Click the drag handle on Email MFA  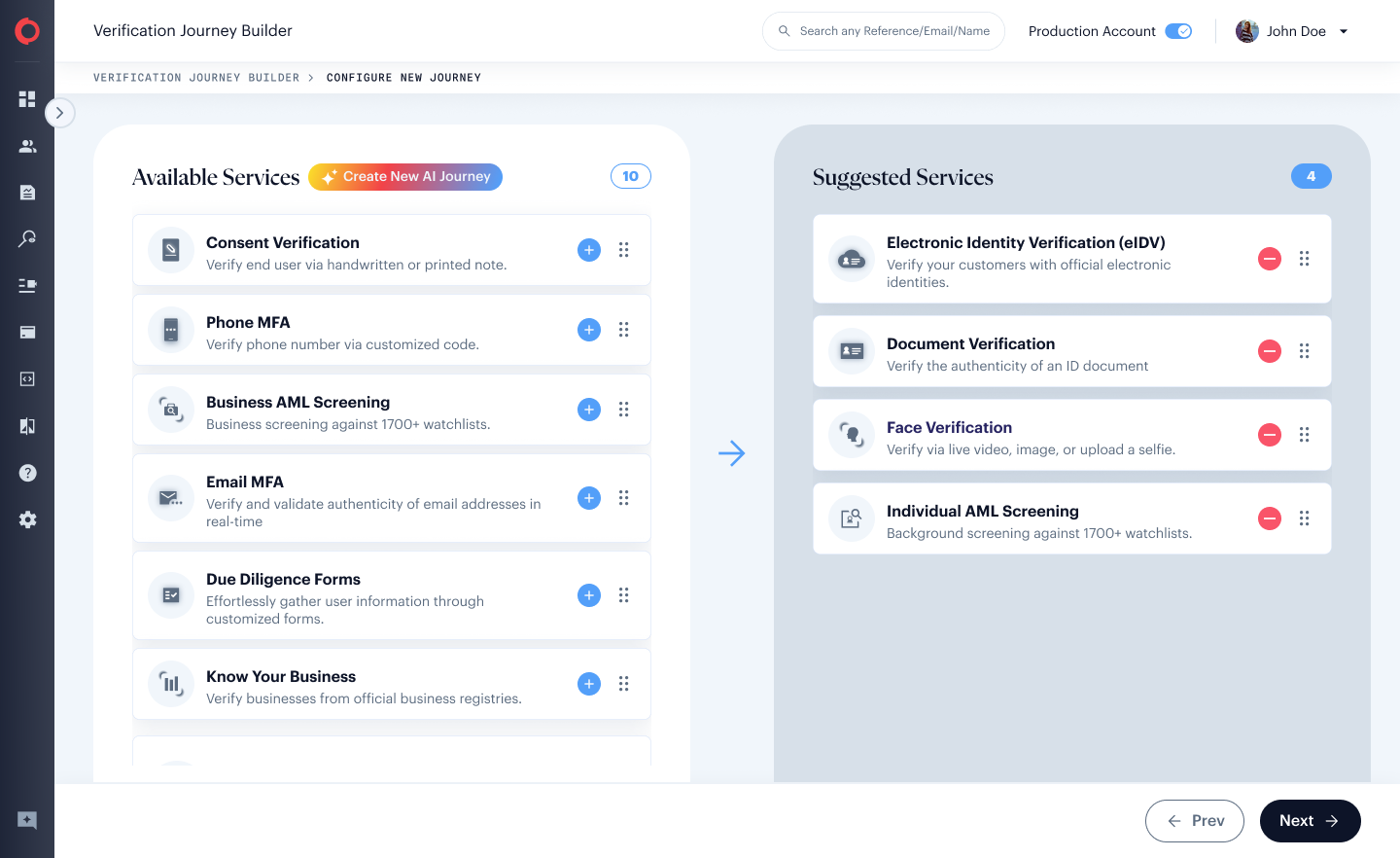[624, 498]
